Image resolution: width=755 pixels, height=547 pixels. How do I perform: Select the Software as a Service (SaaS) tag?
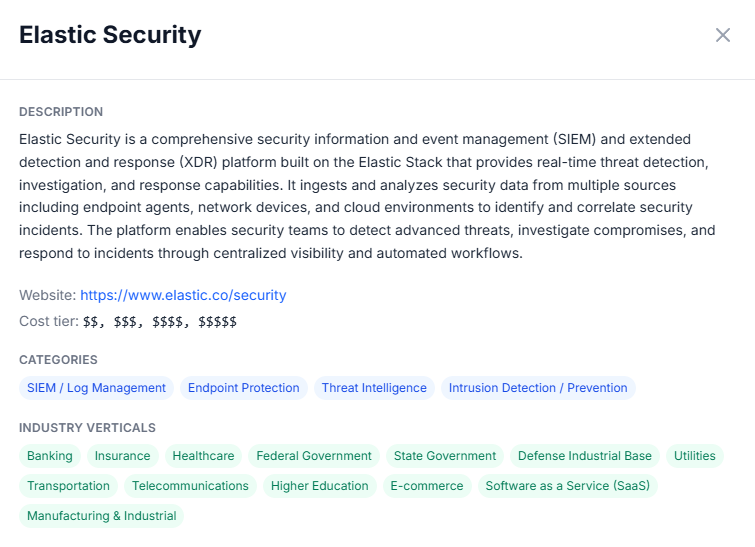pyautogui.click(x=568, y=486)
